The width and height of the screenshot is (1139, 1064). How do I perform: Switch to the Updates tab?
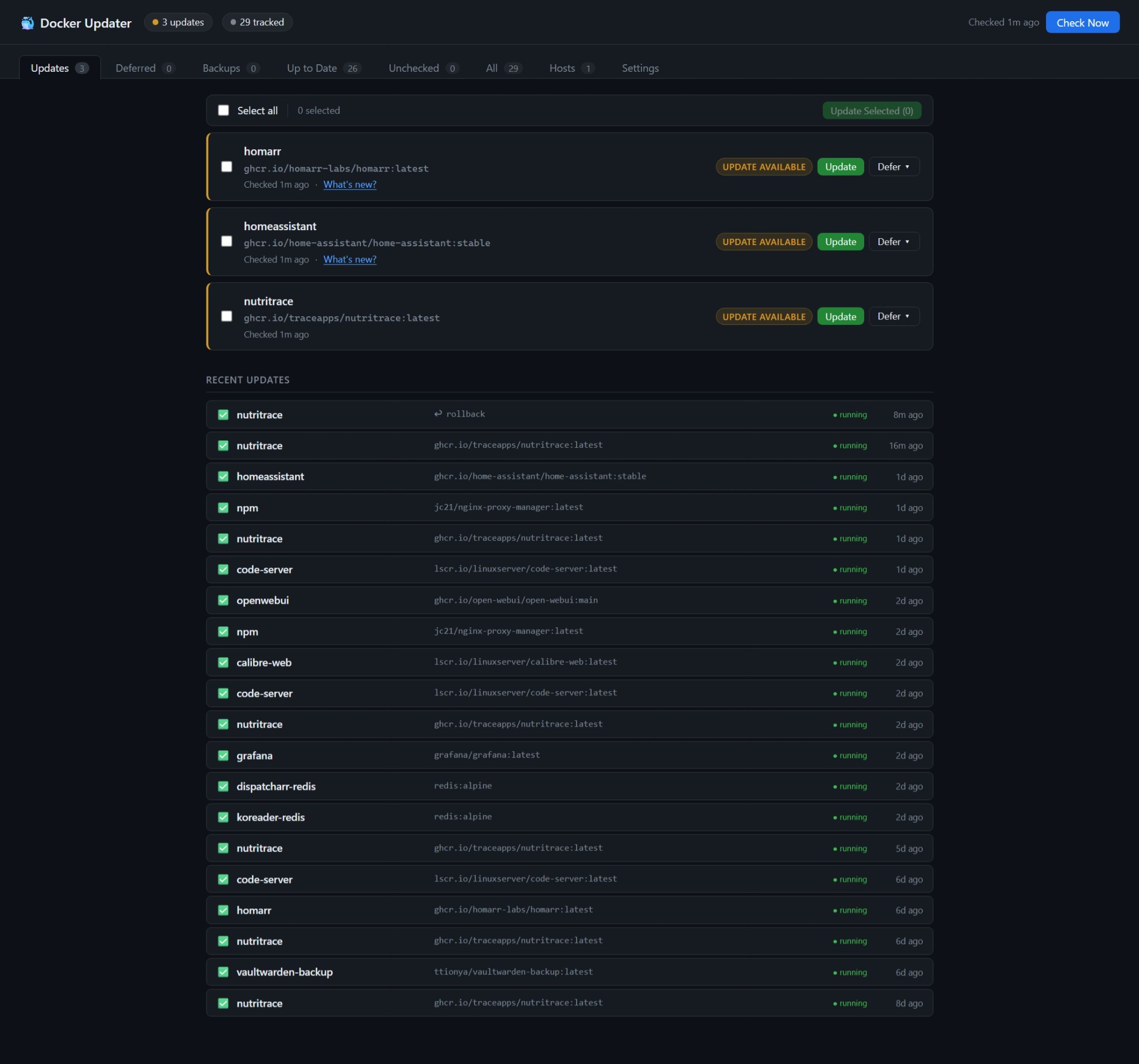pyautogui.click(x=60, y=68)
